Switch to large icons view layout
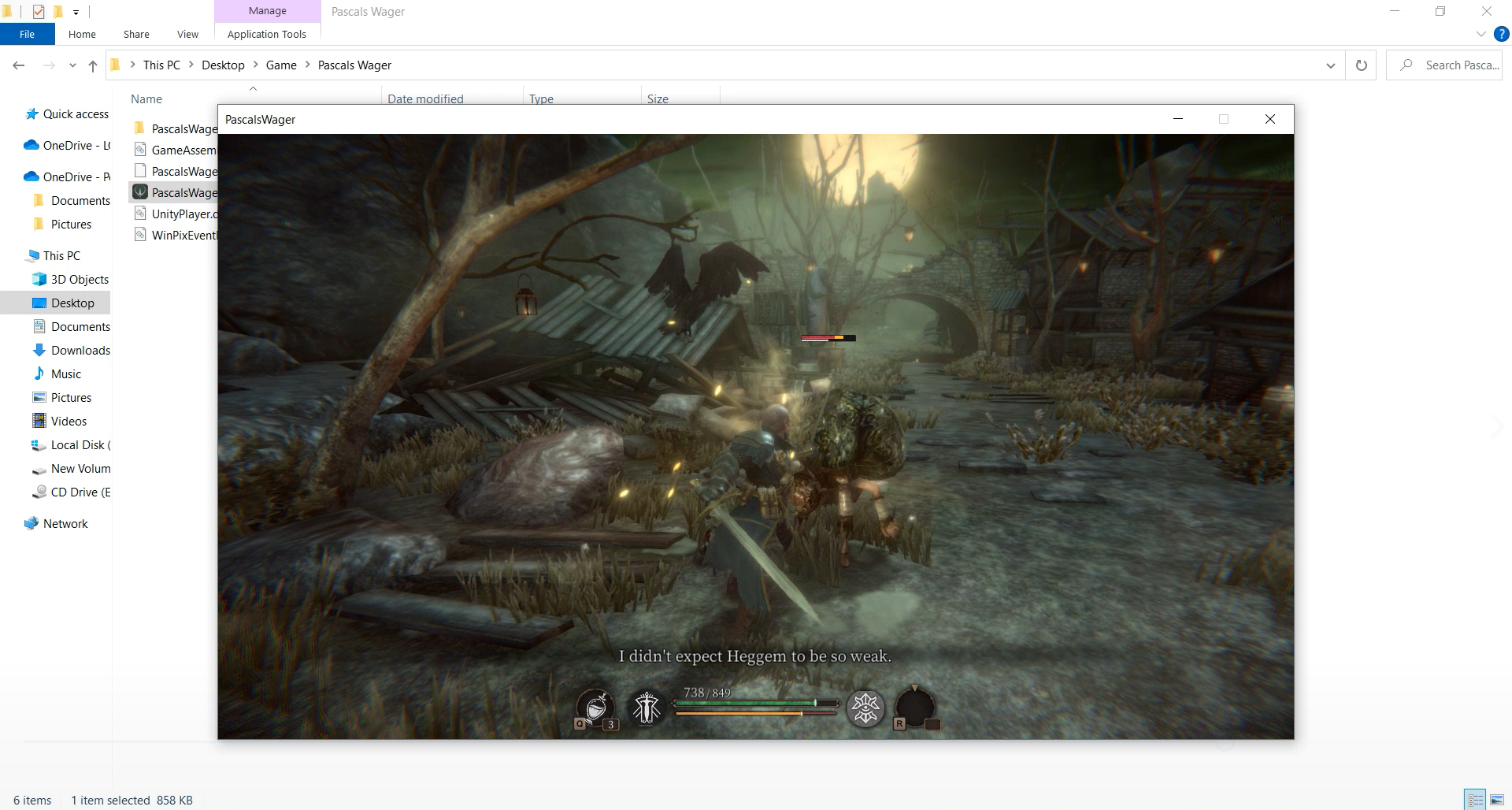Viewport: 1512px width, 810px height. [x=1497, y=800]
